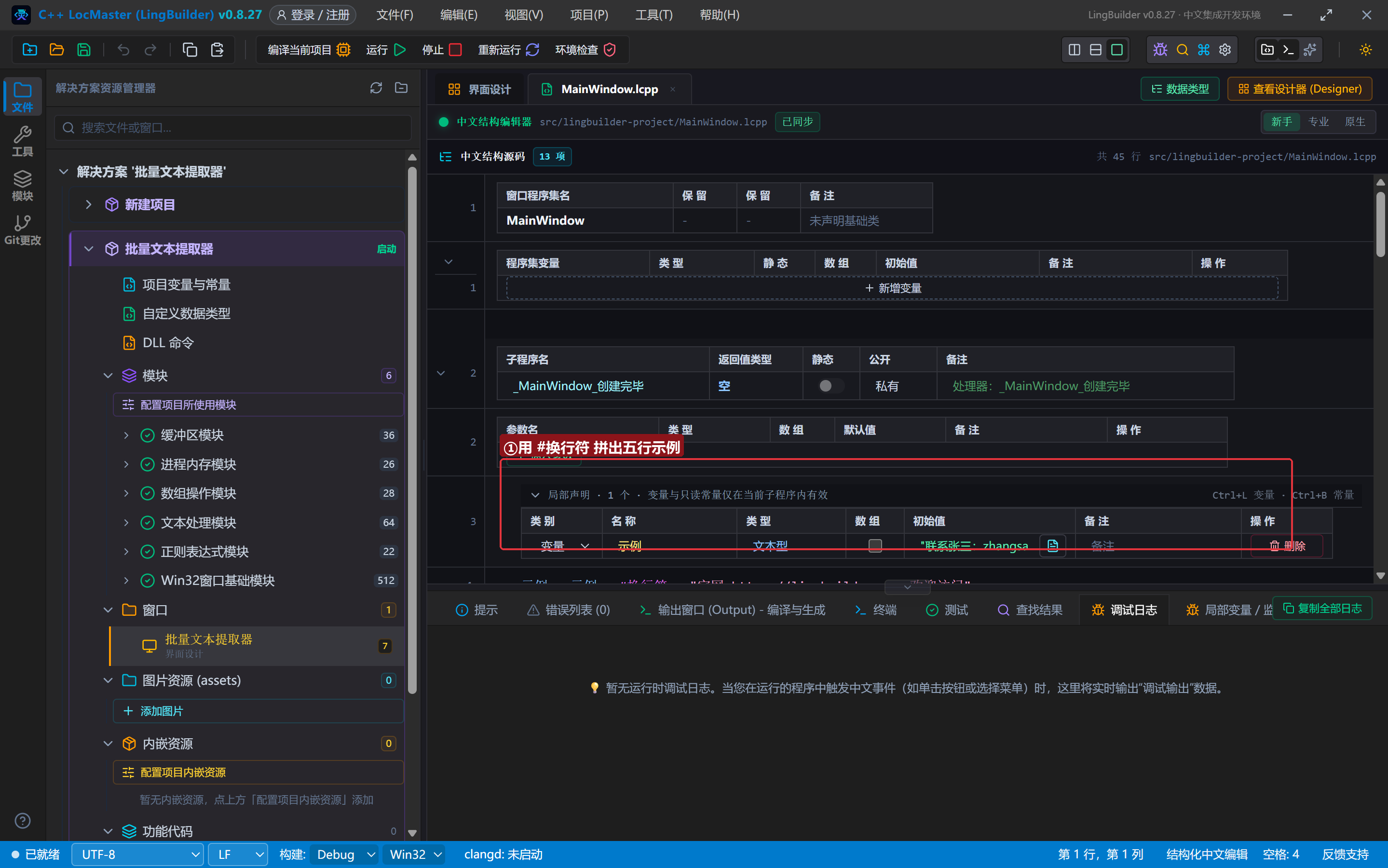Click the 查看设计器 (Designer) button
This screenshot has width=1388, height=868.
[1300, 89]
